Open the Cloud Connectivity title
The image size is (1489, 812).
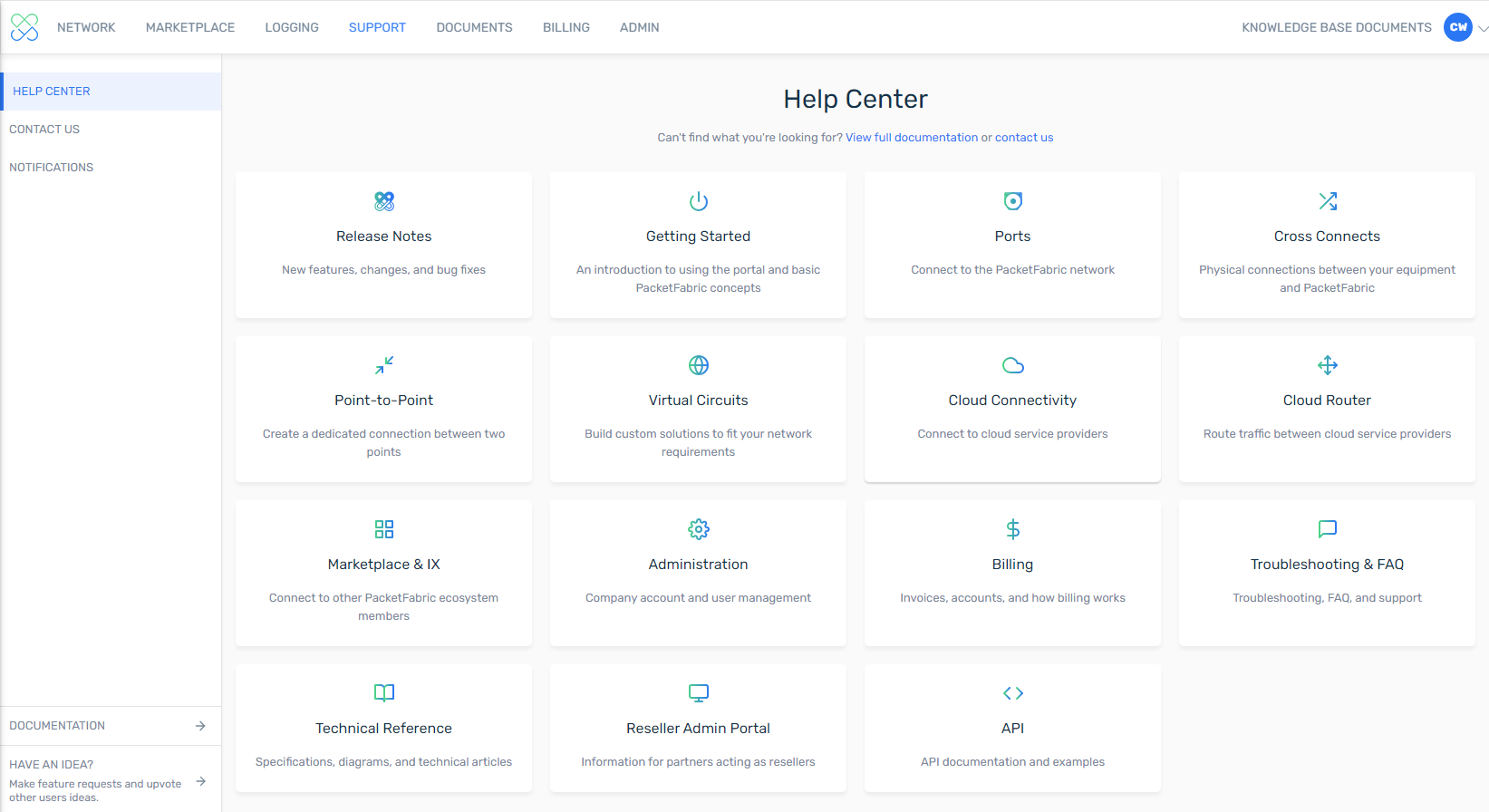(1013, 401)
